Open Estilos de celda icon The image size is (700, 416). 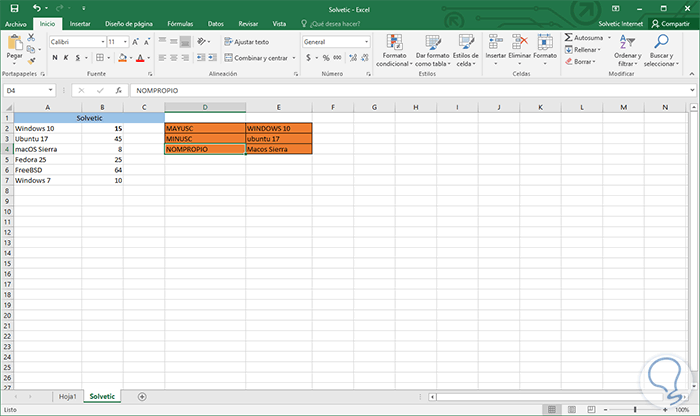pyautogui.click(x=466, y=42)
